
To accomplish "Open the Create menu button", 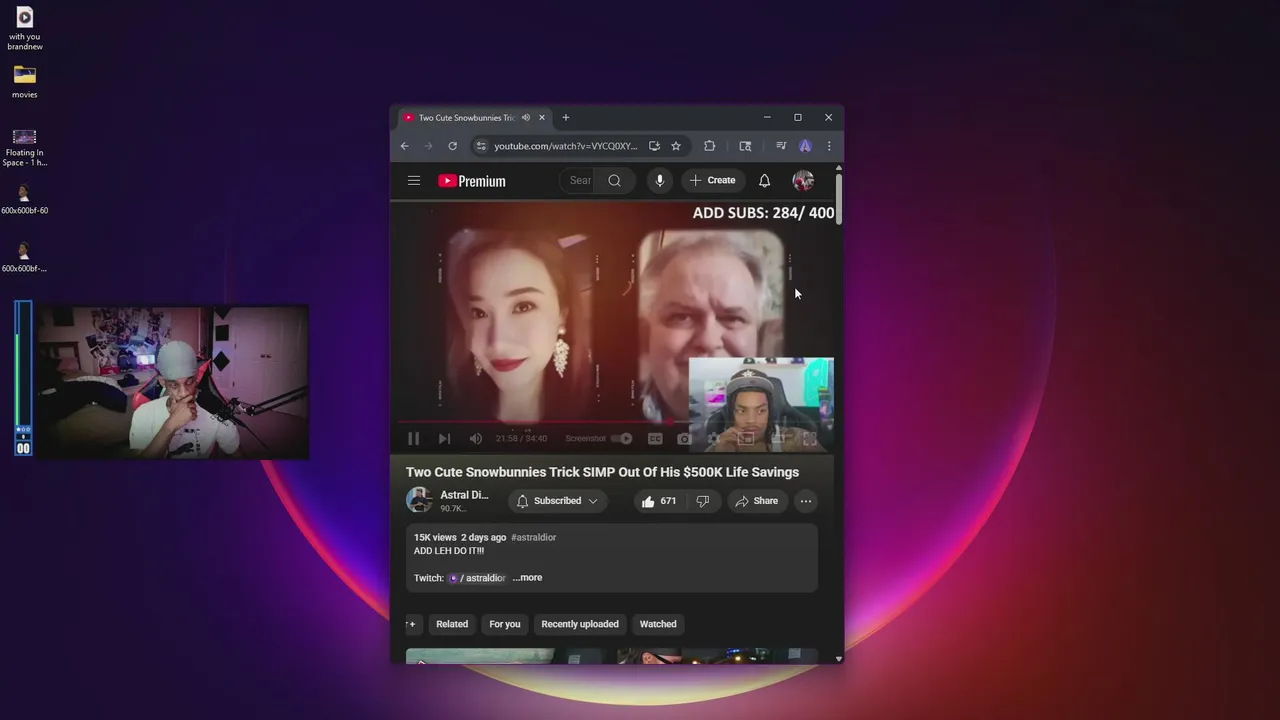I will [713, 181].
